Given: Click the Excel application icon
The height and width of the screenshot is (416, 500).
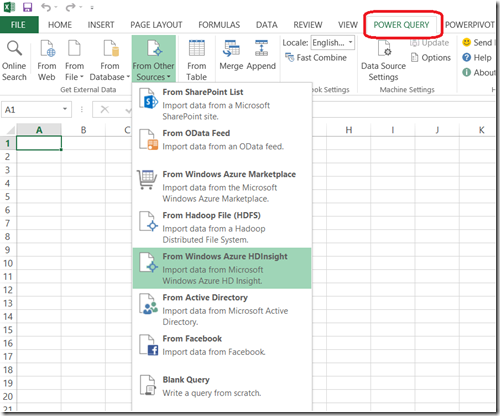Looking at the screenshot, I should click(x=9, y=7).
